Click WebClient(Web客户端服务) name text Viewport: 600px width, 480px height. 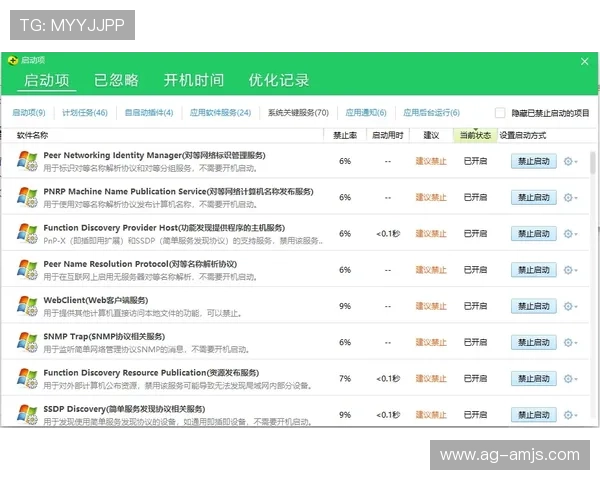coord(96,300)
